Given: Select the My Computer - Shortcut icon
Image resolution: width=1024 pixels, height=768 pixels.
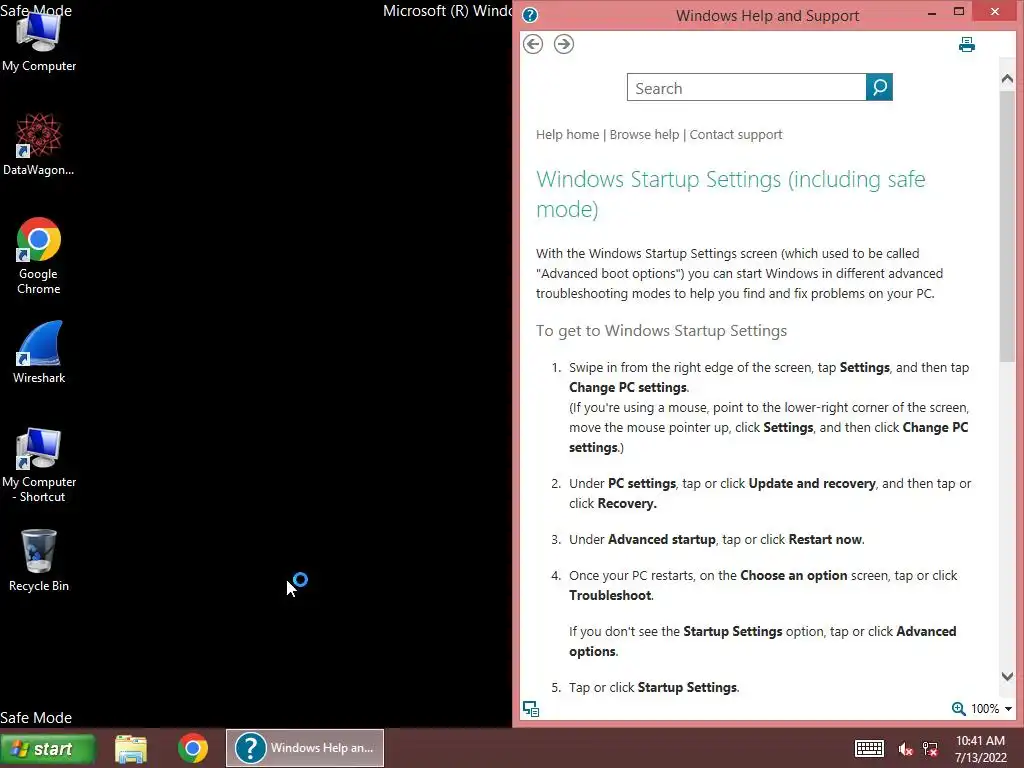Looking at the screenshot, I should click(39, 465).
